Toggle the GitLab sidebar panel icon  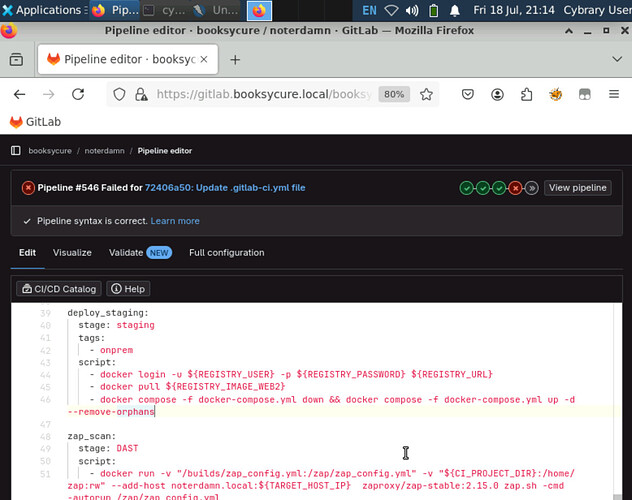(15, 151)
